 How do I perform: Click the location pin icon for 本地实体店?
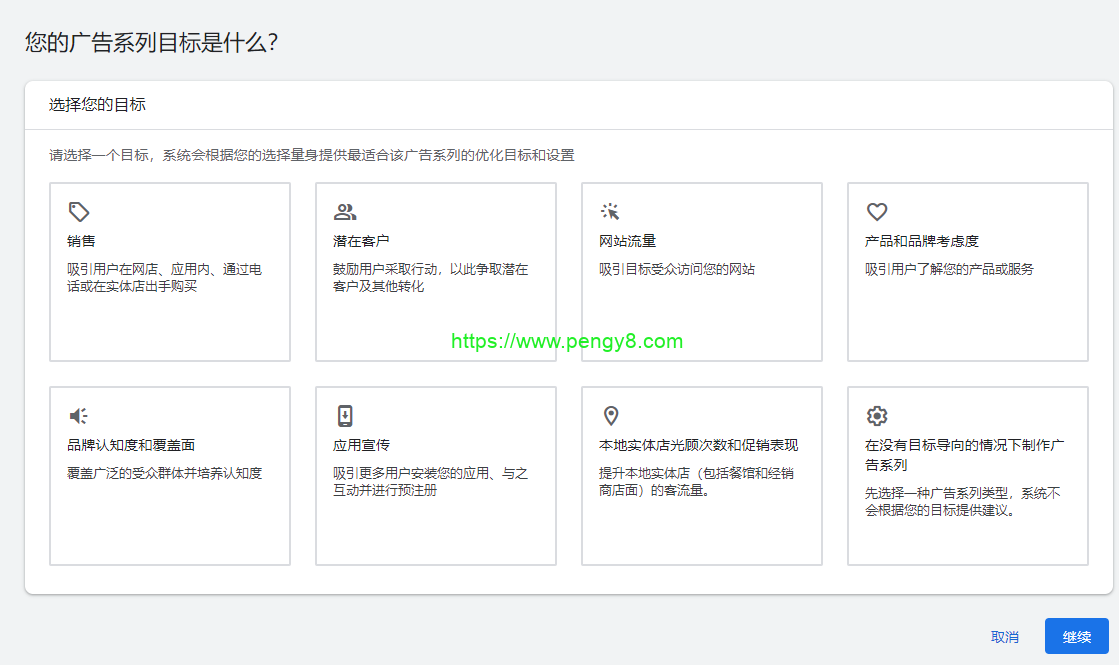coord(611,416)
